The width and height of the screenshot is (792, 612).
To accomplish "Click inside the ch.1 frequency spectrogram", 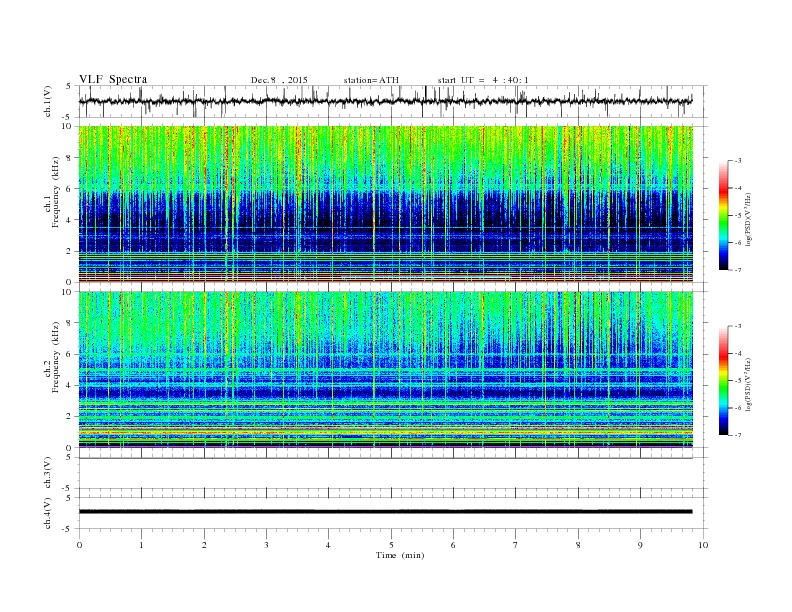I will pos(386,204).
